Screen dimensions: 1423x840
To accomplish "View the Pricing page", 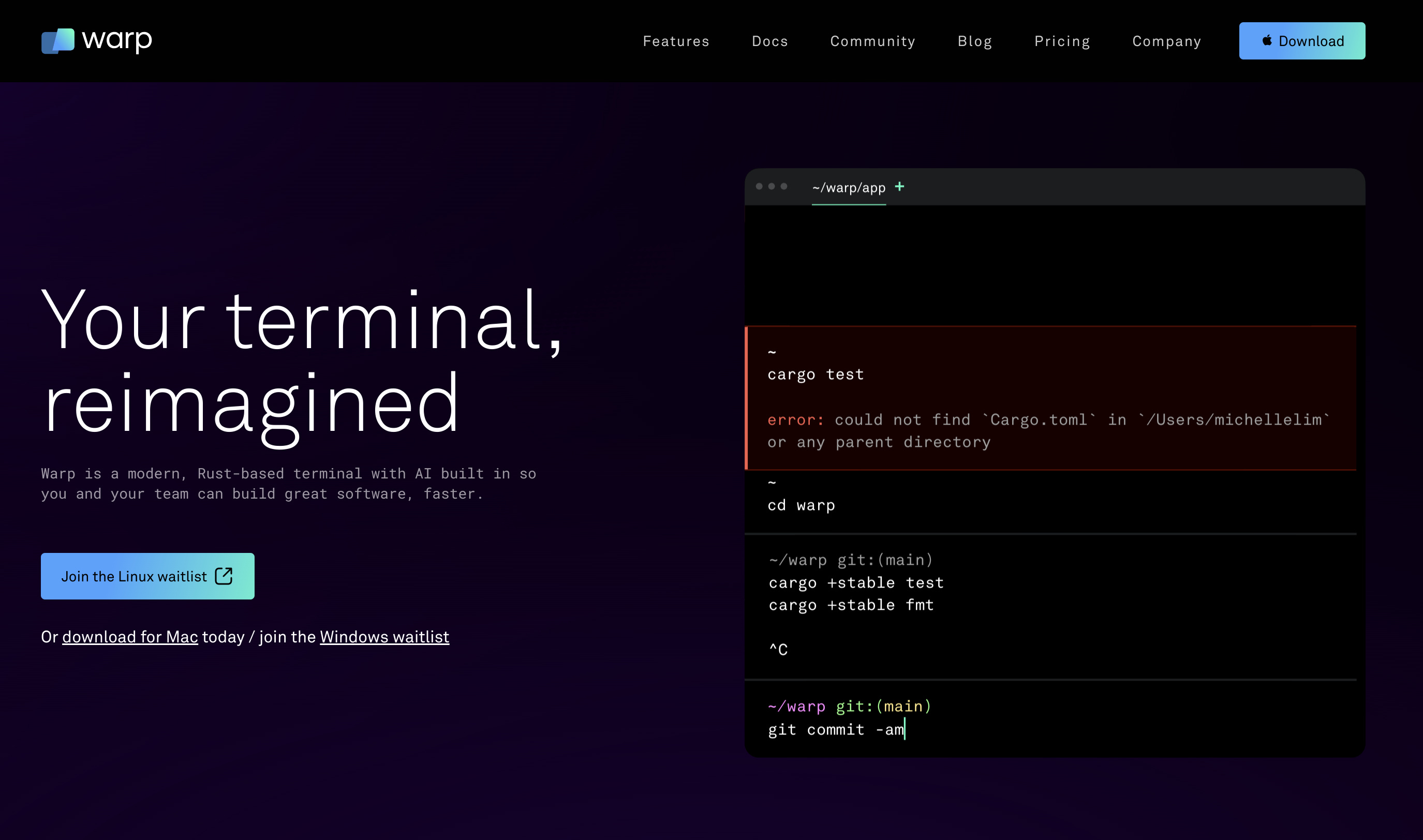I will 1062,41.
